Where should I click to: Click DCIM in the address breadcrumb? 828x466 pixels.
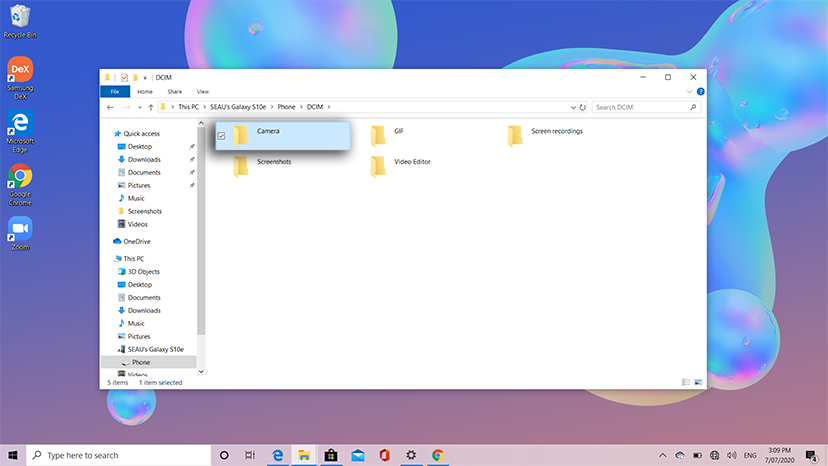click(315, 107)
